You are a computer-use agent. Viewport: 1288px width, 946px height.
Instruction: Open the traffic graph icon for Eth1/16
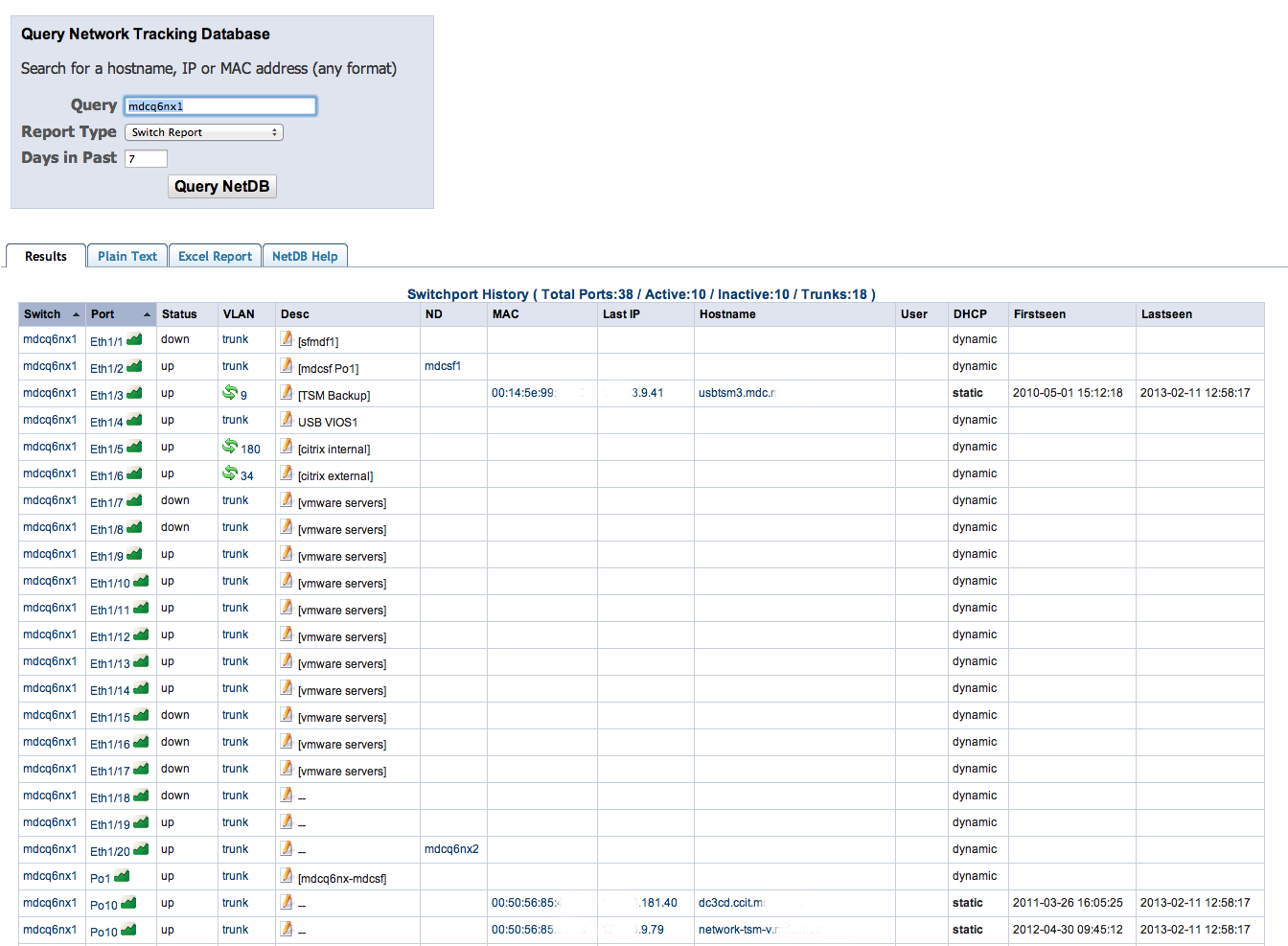pos(141,742)
